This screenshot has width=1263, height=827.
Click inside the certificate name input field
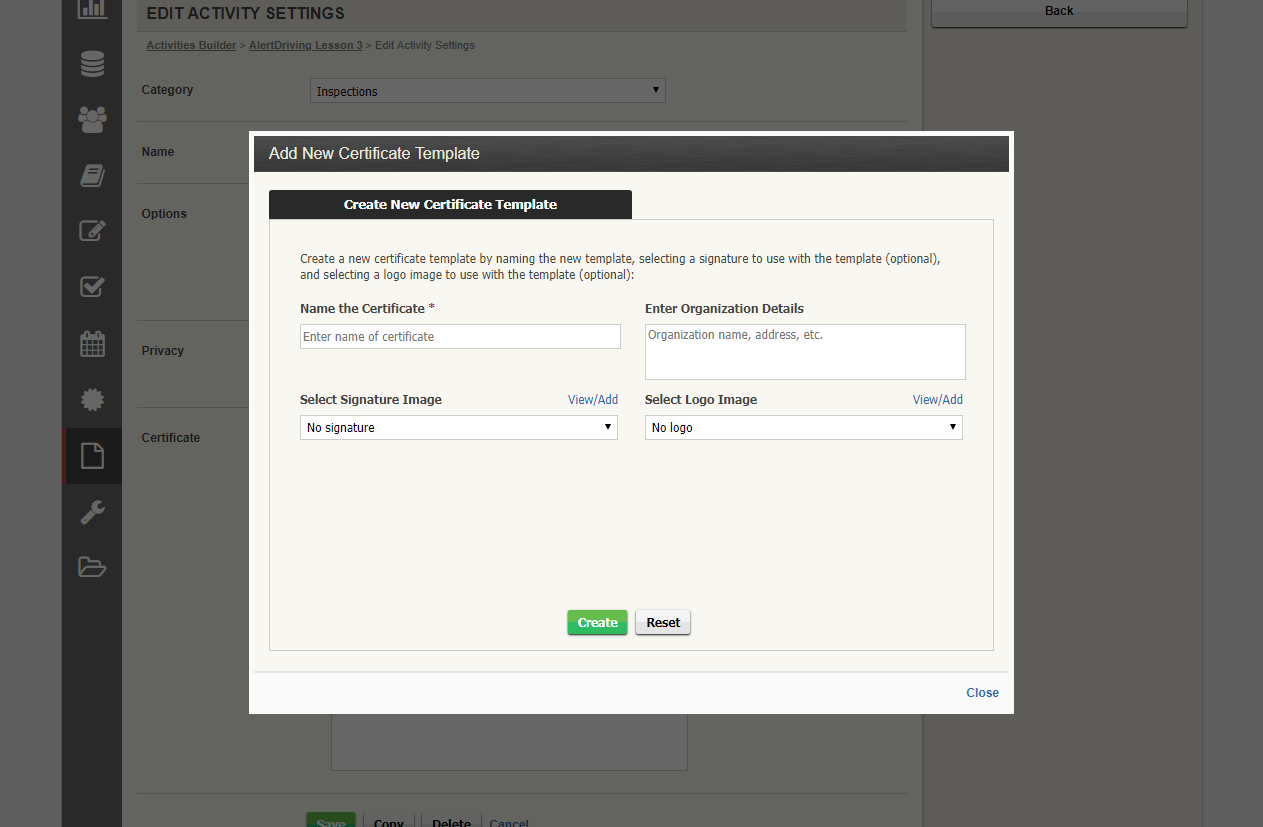(459, 336)
